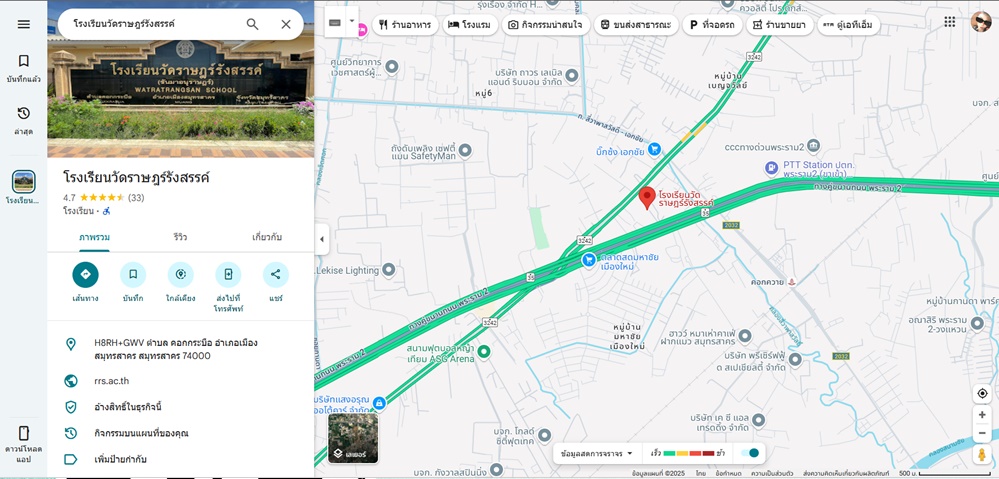
Task: Filter by ตู้เอทีเอ็ม (ATMs) chip
Action: point(849,25)
